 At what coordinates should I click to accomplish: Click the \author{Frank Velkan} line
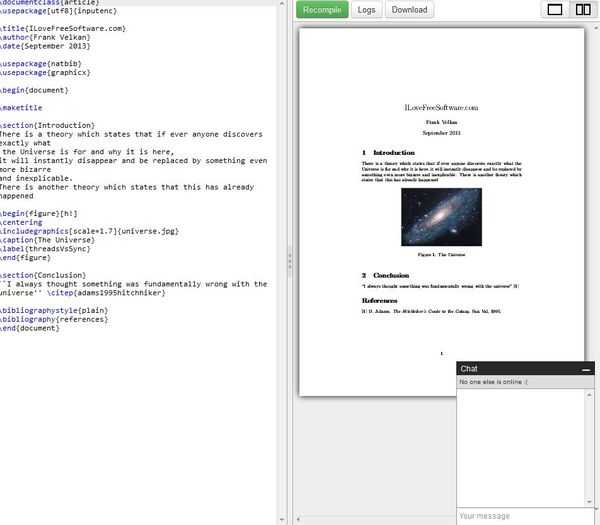45,38
